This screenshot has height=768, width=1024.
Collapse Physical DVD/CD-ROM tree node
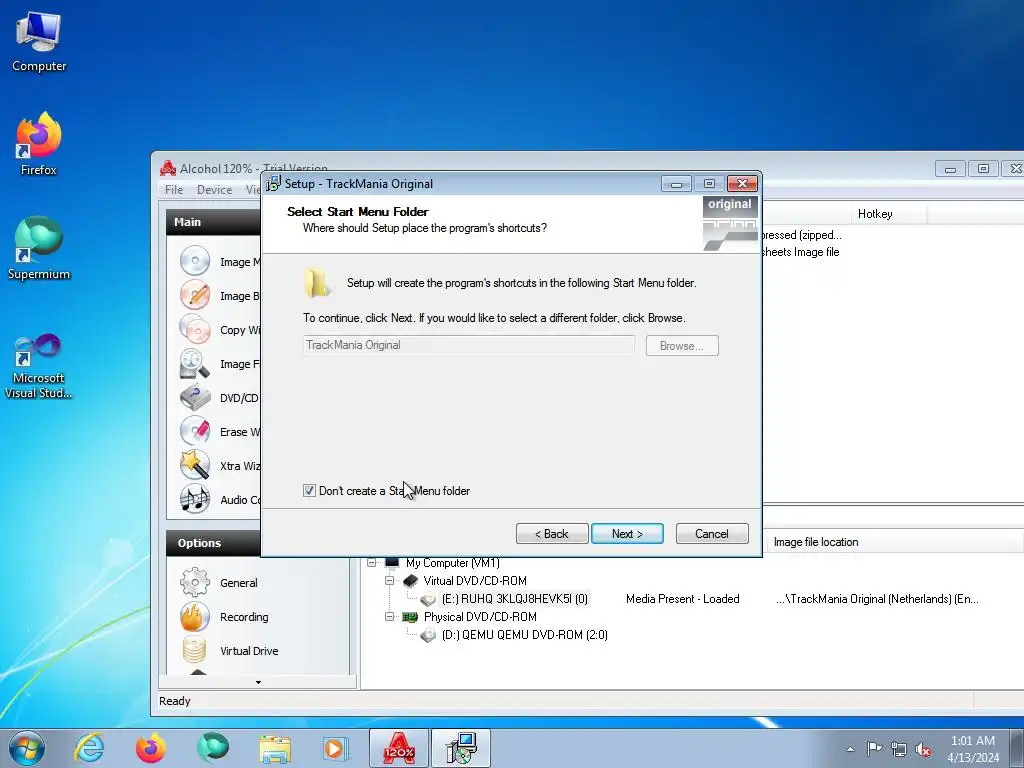coord(390,616)
